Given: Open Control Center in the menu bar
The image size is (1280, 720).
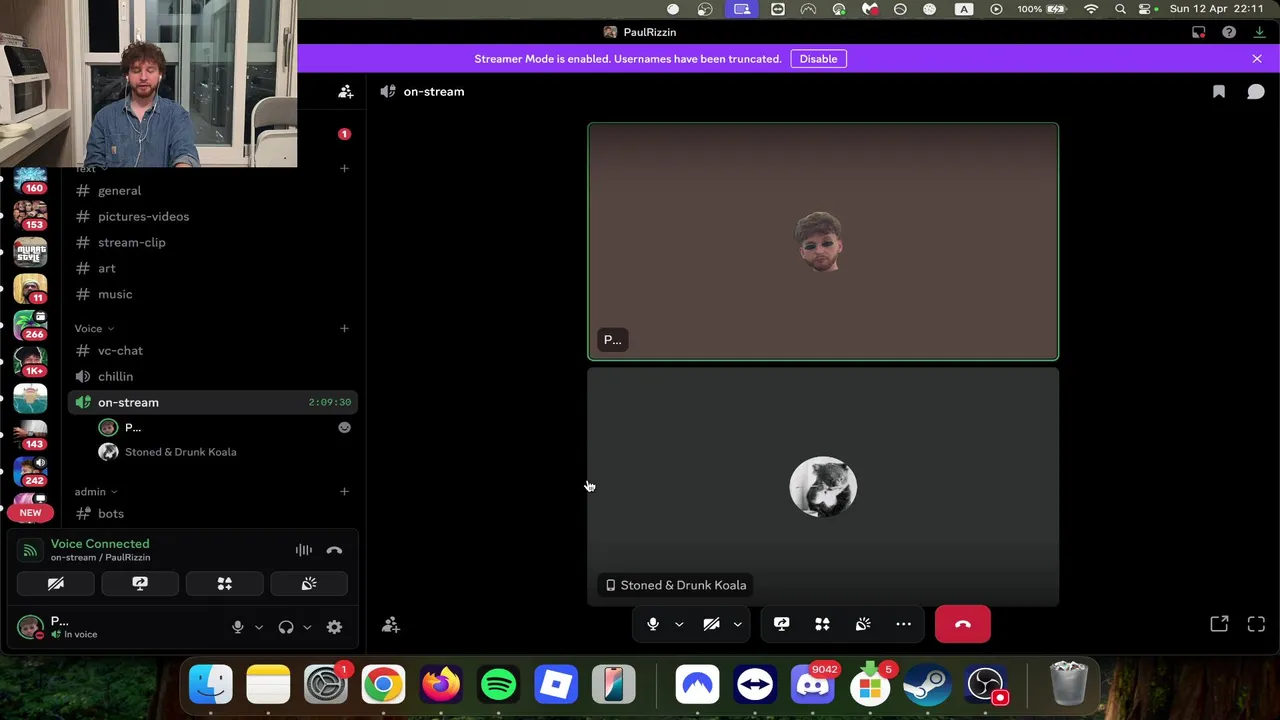Looking at the screenshot, I should click(x=1146, y=9).
